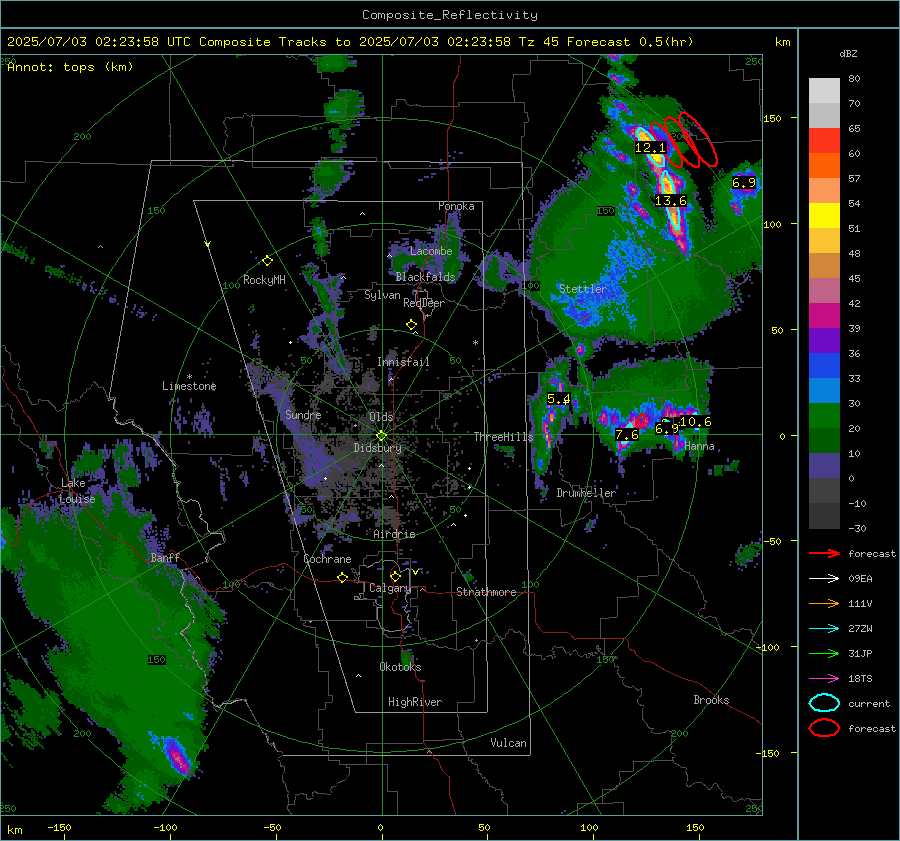Click the green 31JP arrow legend icon
The image size is (900, 841).
coord(824,653)
